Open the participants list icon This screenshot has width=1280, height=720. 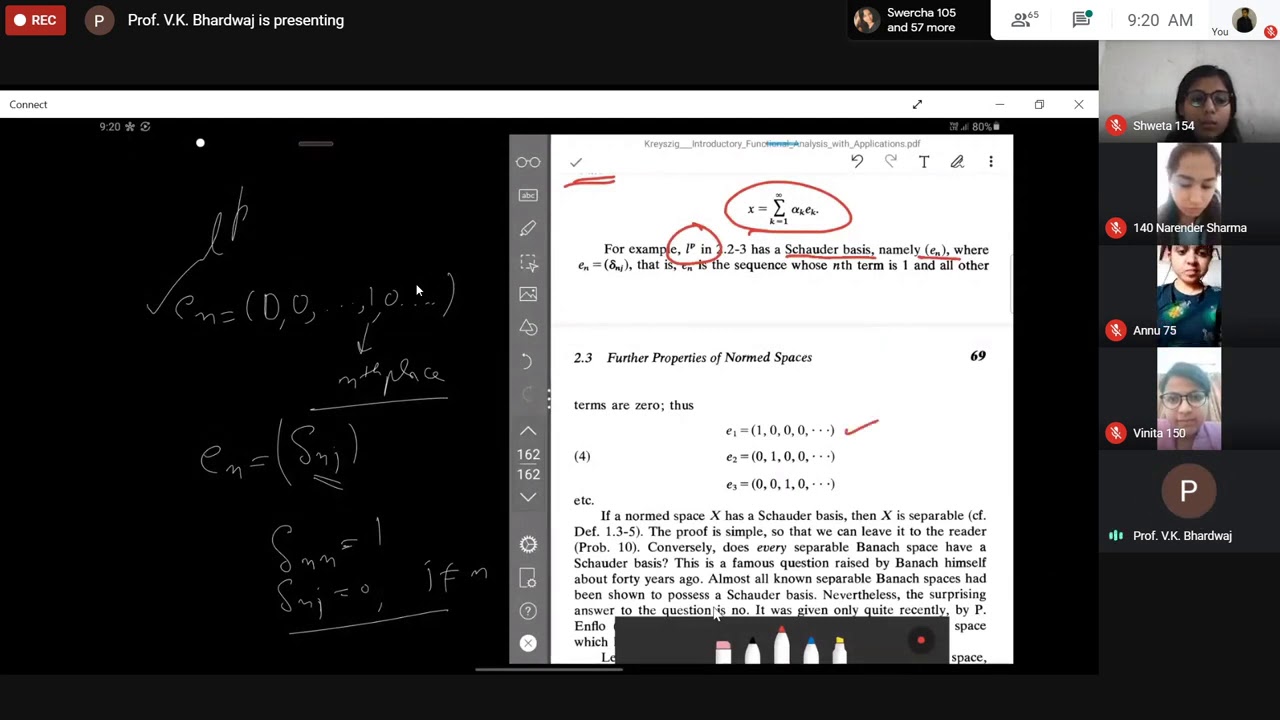1023,19
